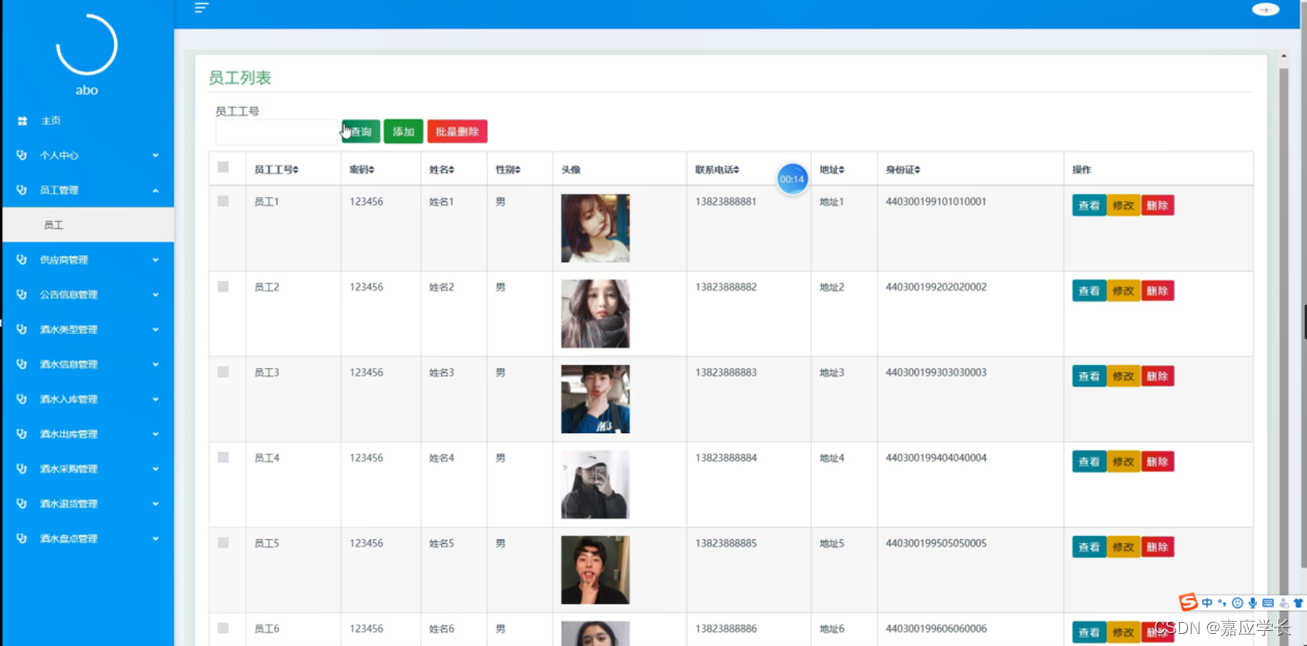The width and height of the screenshot is (1307, 646).
Task: Open the user avatar badge in the top-right header
Action: click(1265, 9)
